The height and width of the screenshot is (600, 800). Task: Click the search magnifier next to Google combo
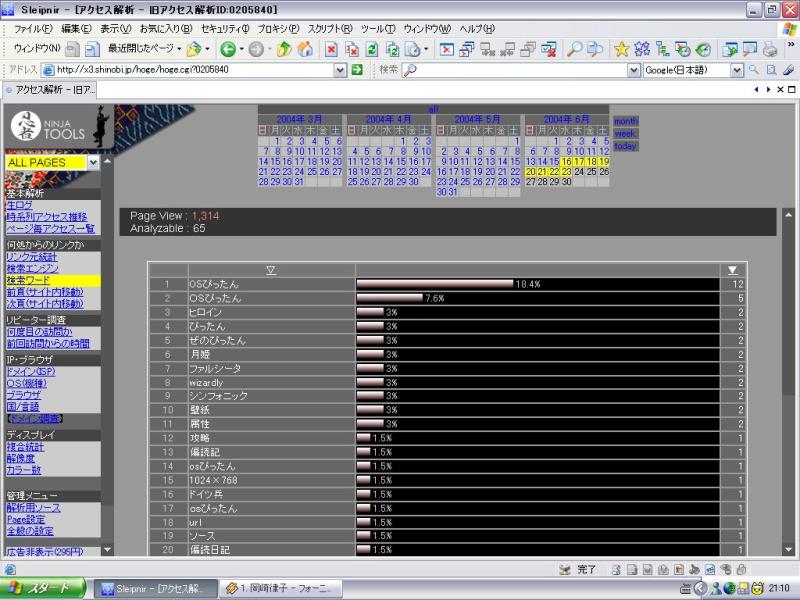coord(754,70)
